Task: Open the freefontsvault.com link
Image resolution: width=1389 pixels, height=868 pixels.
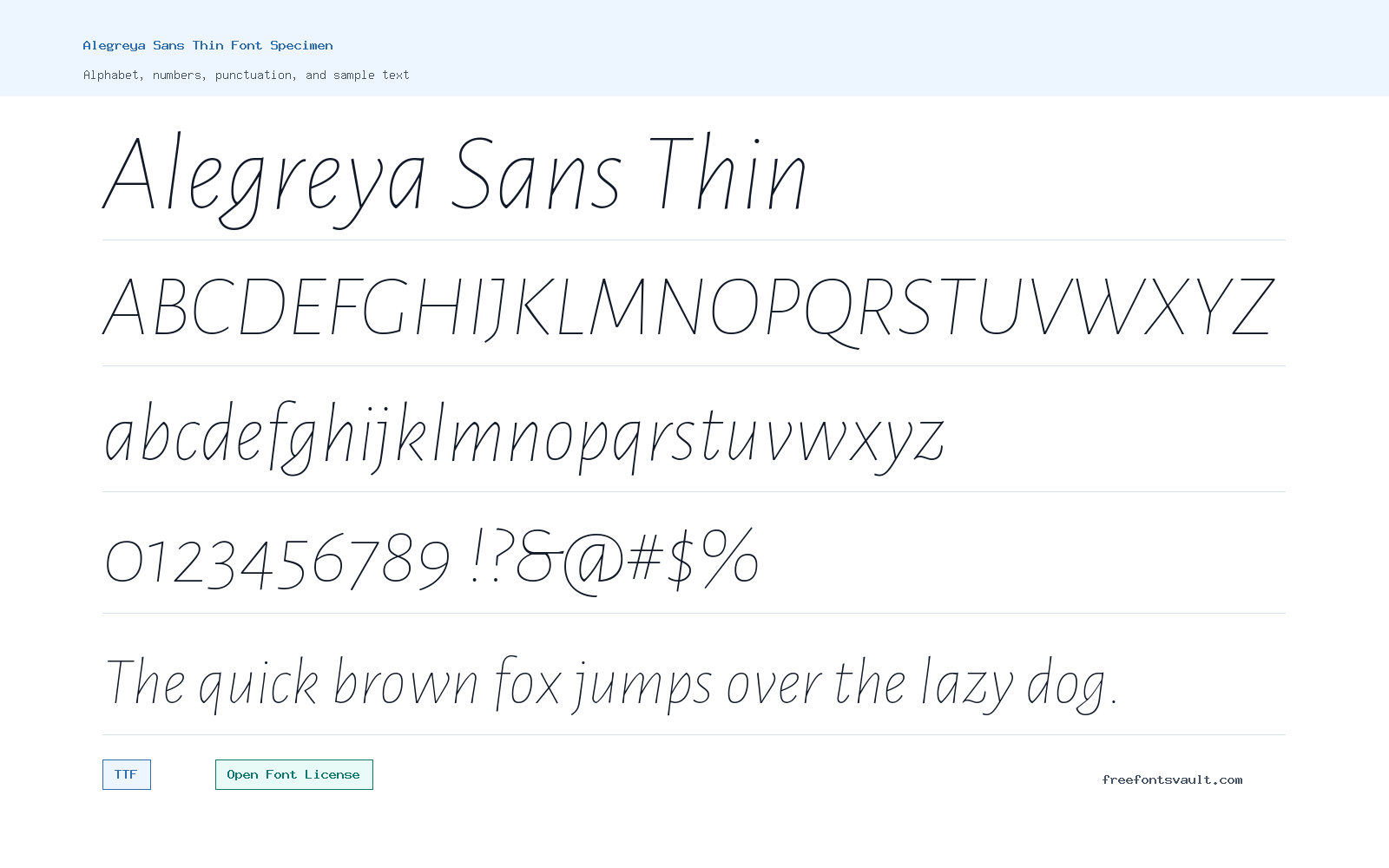Action: click(1172, 779)
